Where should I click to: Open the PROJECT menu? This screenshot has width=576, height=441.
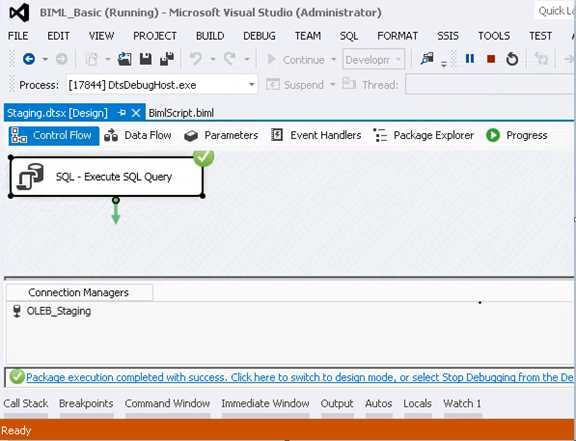(x=155, y=36)
